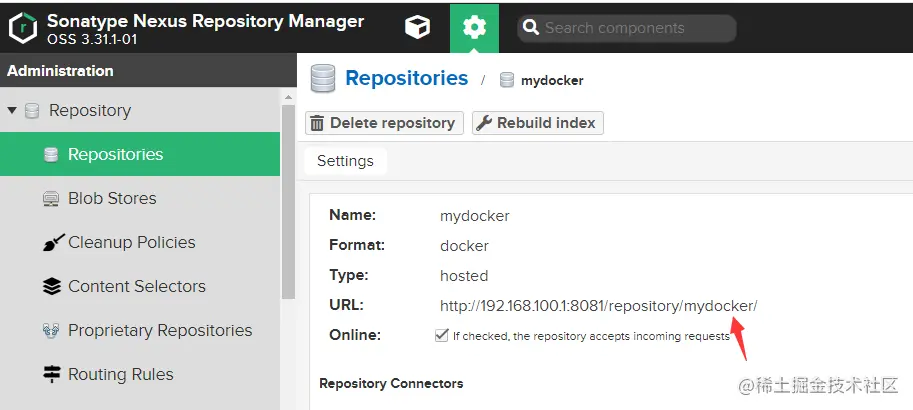
Task: Click the mydocker breadcrumb text
Action: [552, 81]
